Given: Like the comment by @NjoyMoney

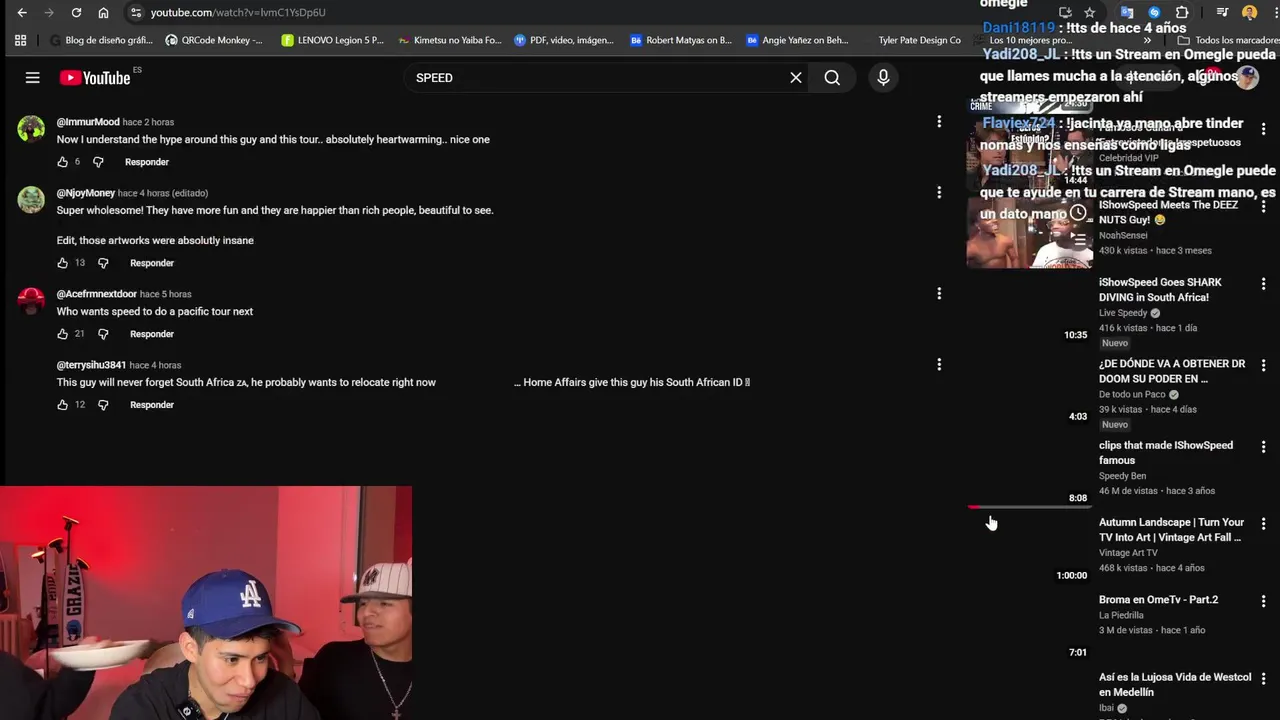Looking at the screenshot, I should [x=62, y=263].
